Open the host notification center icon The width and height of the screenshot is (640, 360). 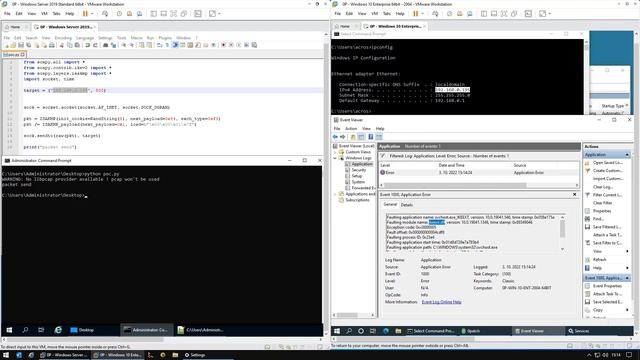click(629, 355)
